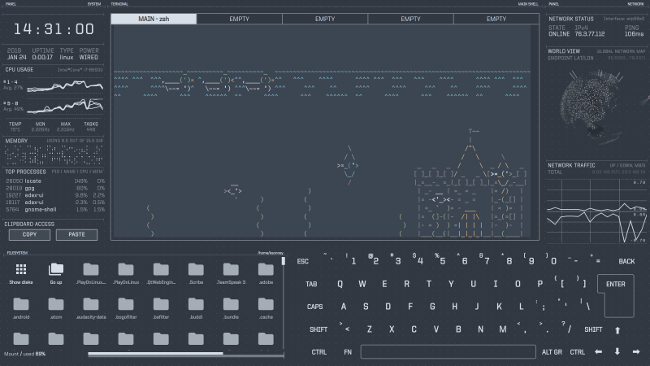Toggle the left SHIFT key
Image resolution: width=650 pixels, height=366 pixels.
coord(318,330)
